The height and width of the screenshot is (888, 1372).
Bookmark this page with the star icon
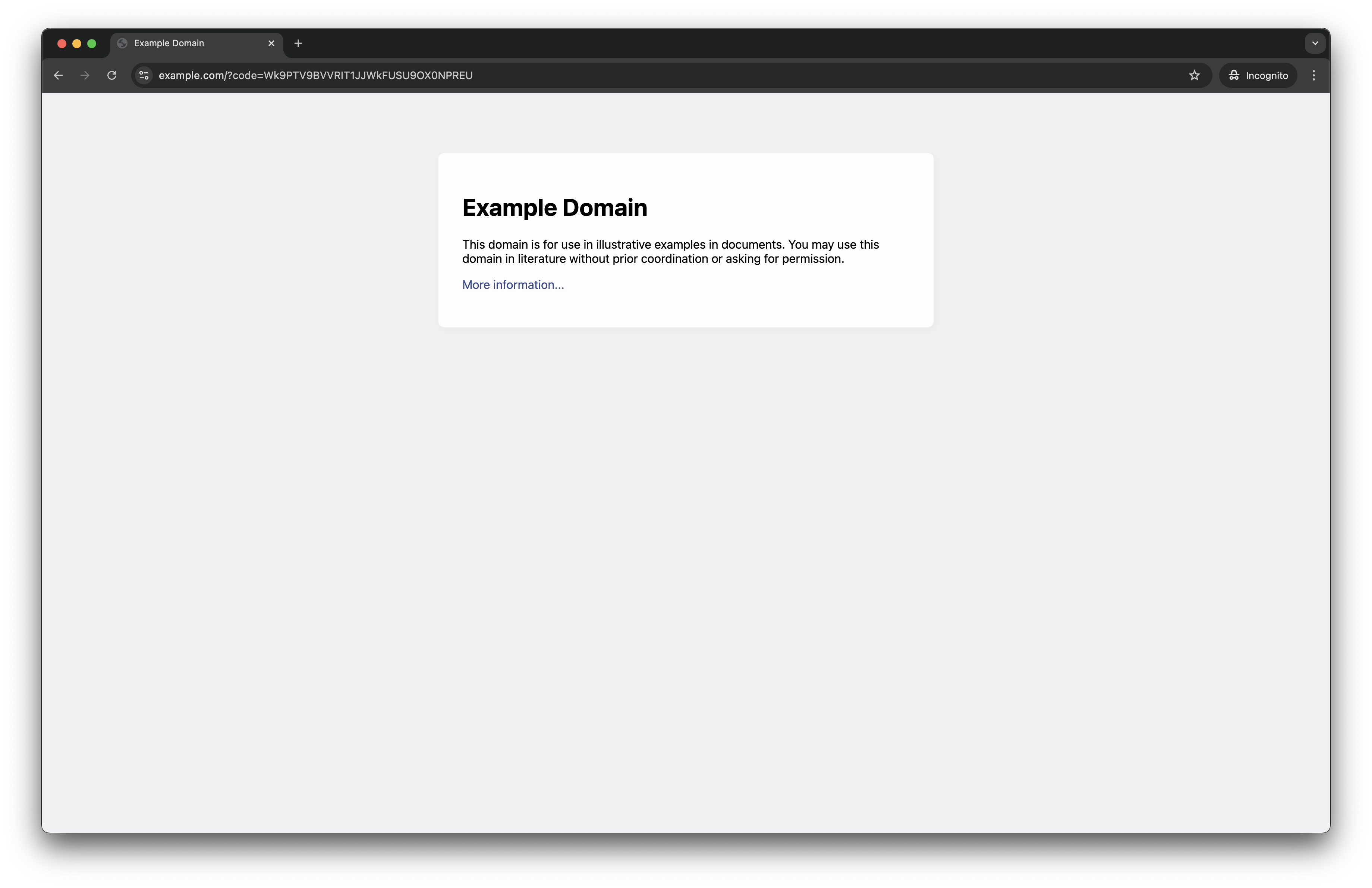(x=1195, y=75)
